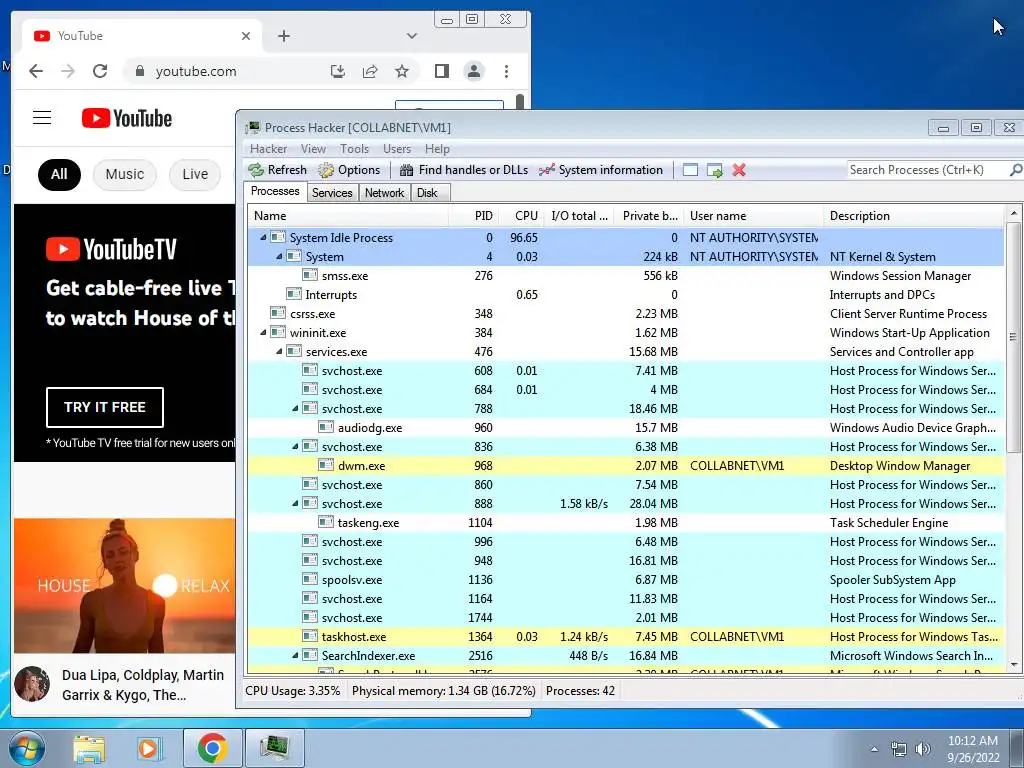Sort by the PID column header

click(x=474, y=216)
